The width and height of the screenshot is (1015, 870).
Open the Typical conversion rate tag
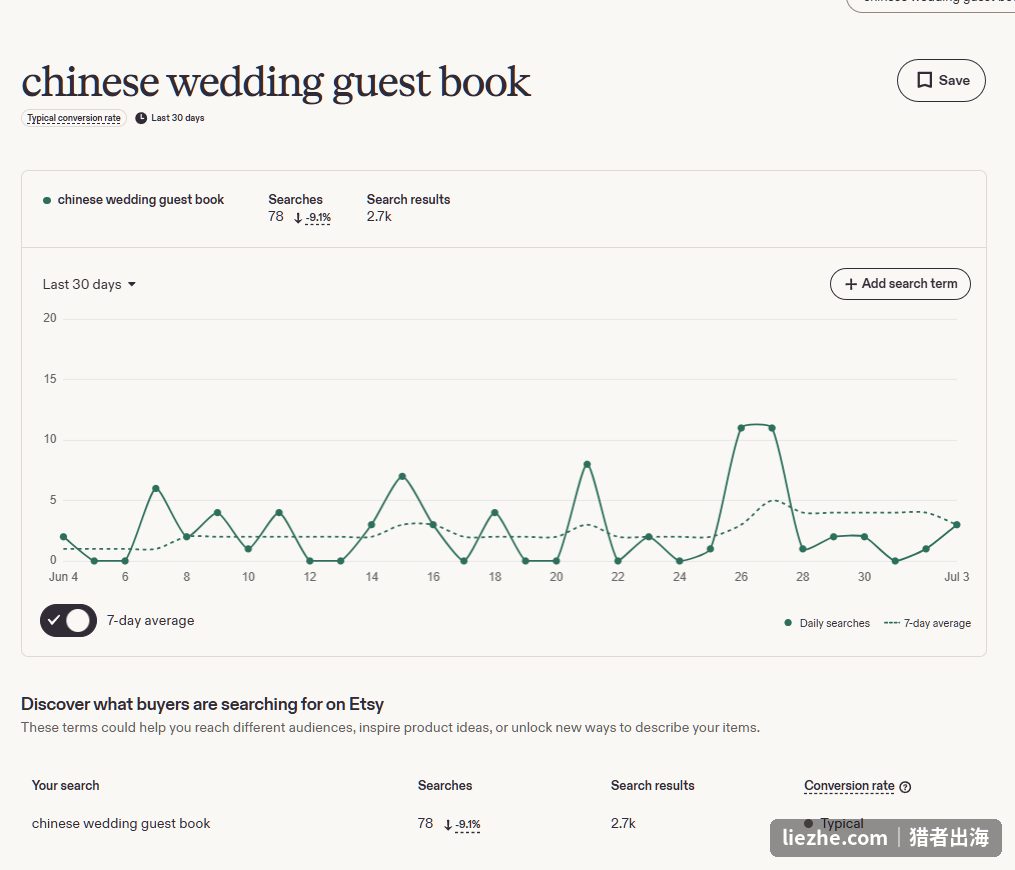74,118
